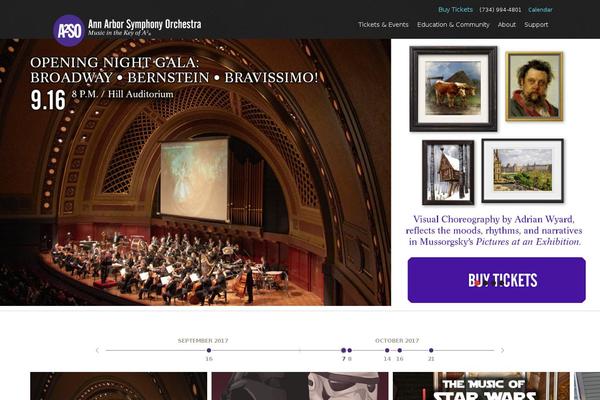
Task: Open the Hill Auditorium event card at bottom
Action: (119, 386)
